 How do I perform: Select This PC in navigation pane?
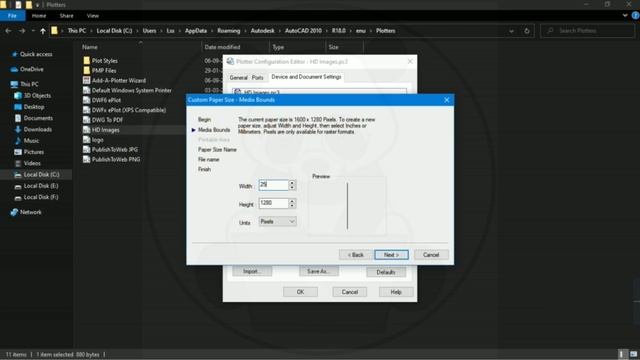pos(29,84)
